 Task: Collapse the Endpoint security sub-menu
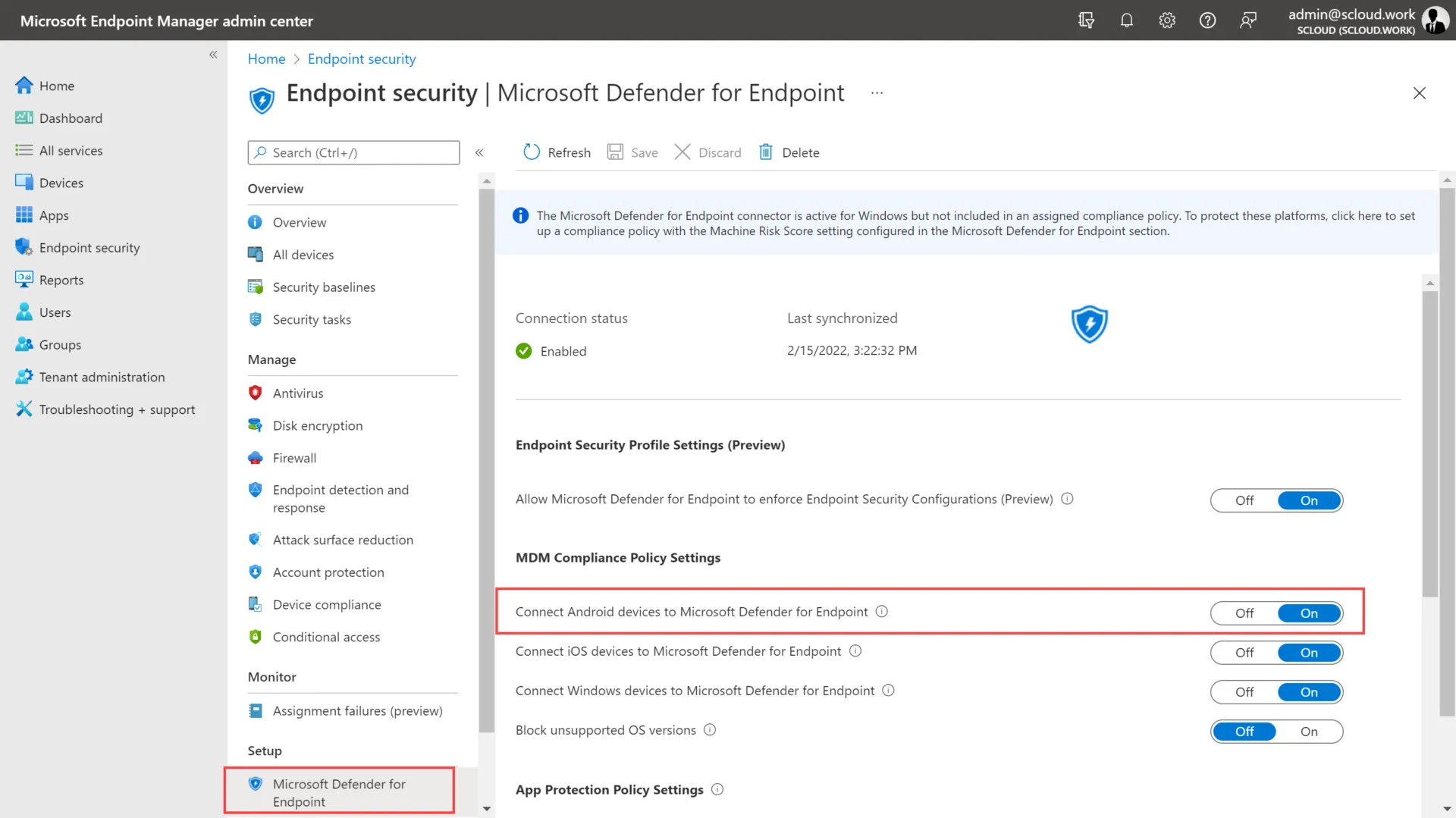[479, 152]
